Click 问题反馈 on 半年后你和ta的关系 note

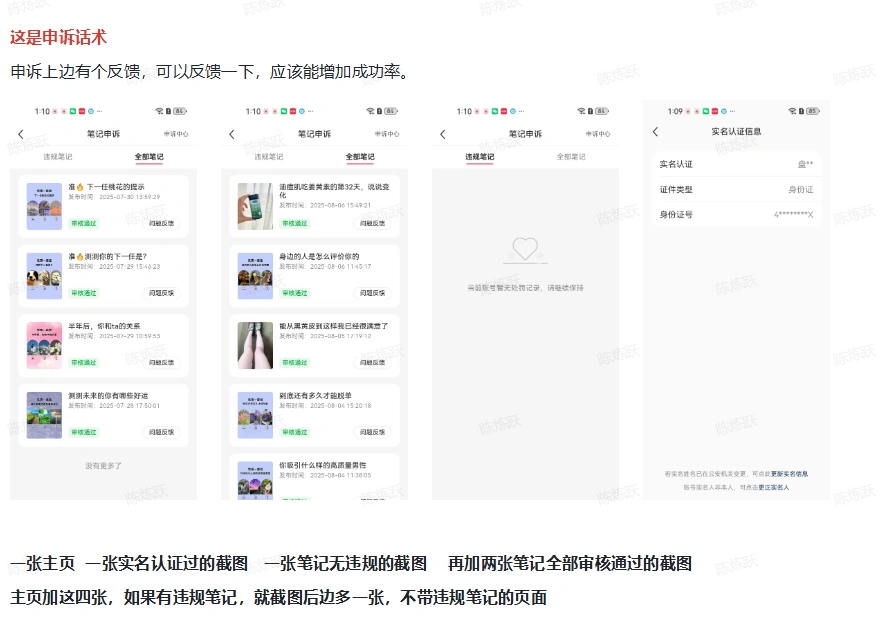(x=161, y=363)
